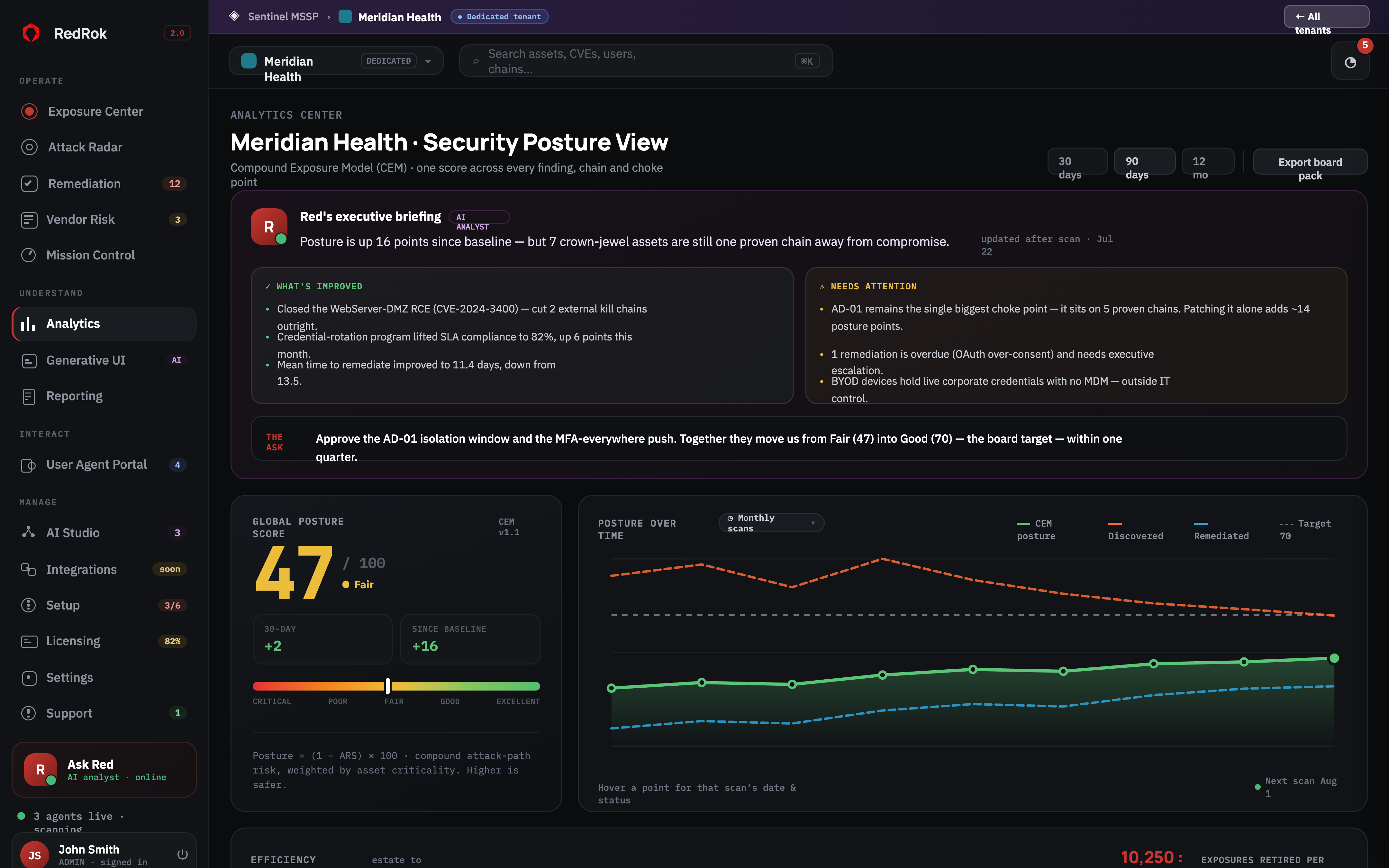
Task: Open the User Agent Portal
Action: (x=104, y=465)
